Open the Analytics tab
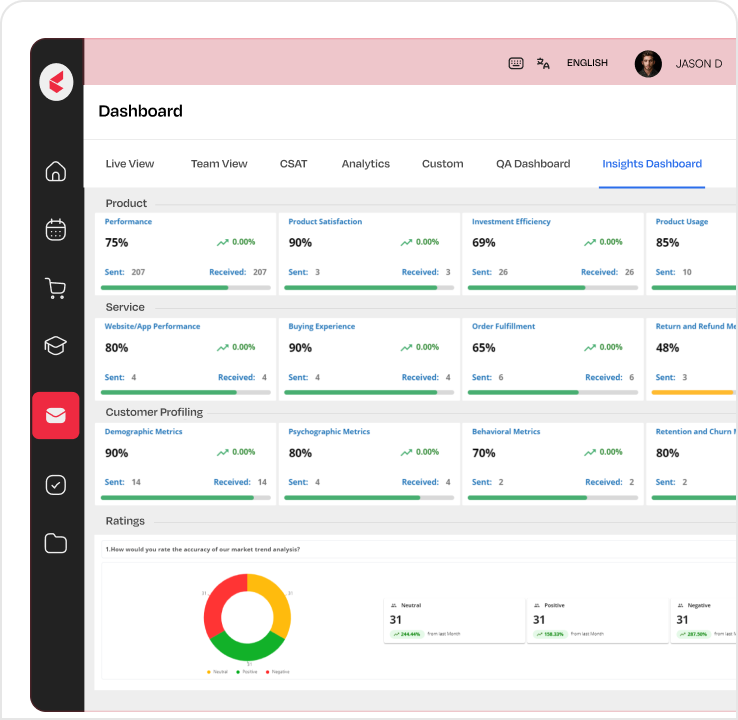The image size is (738, 720). point(365,164)
